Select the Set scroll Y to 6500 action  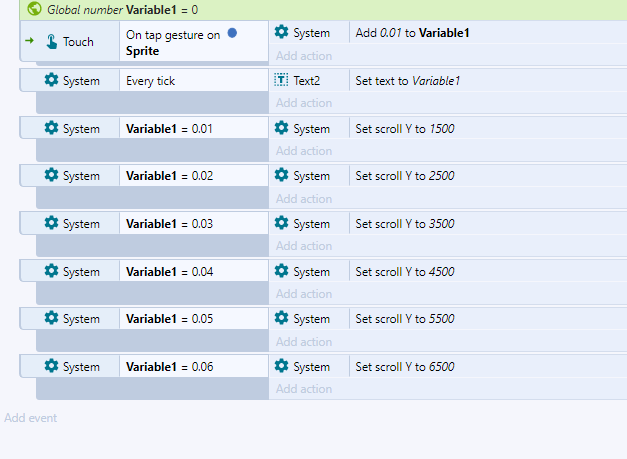(x=488, y=366)
